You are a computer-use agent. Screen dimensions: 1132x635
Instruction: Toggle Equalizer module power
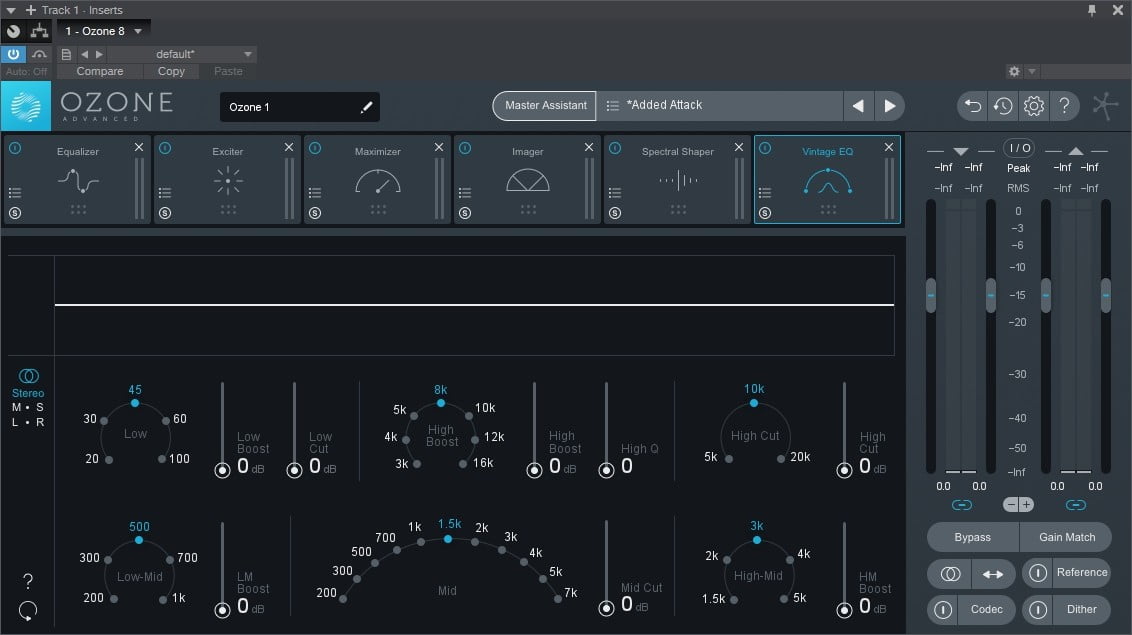coord(15,148)
